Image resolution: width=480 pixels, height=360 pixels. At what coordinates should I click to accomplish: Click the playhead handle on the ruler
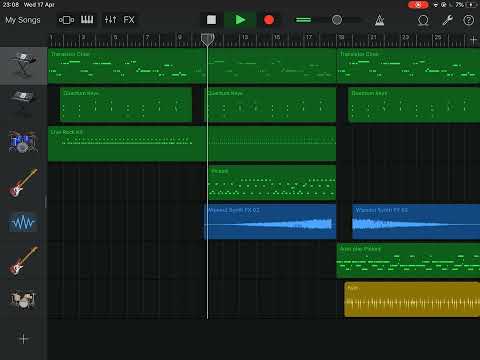(x=207, y=39)
